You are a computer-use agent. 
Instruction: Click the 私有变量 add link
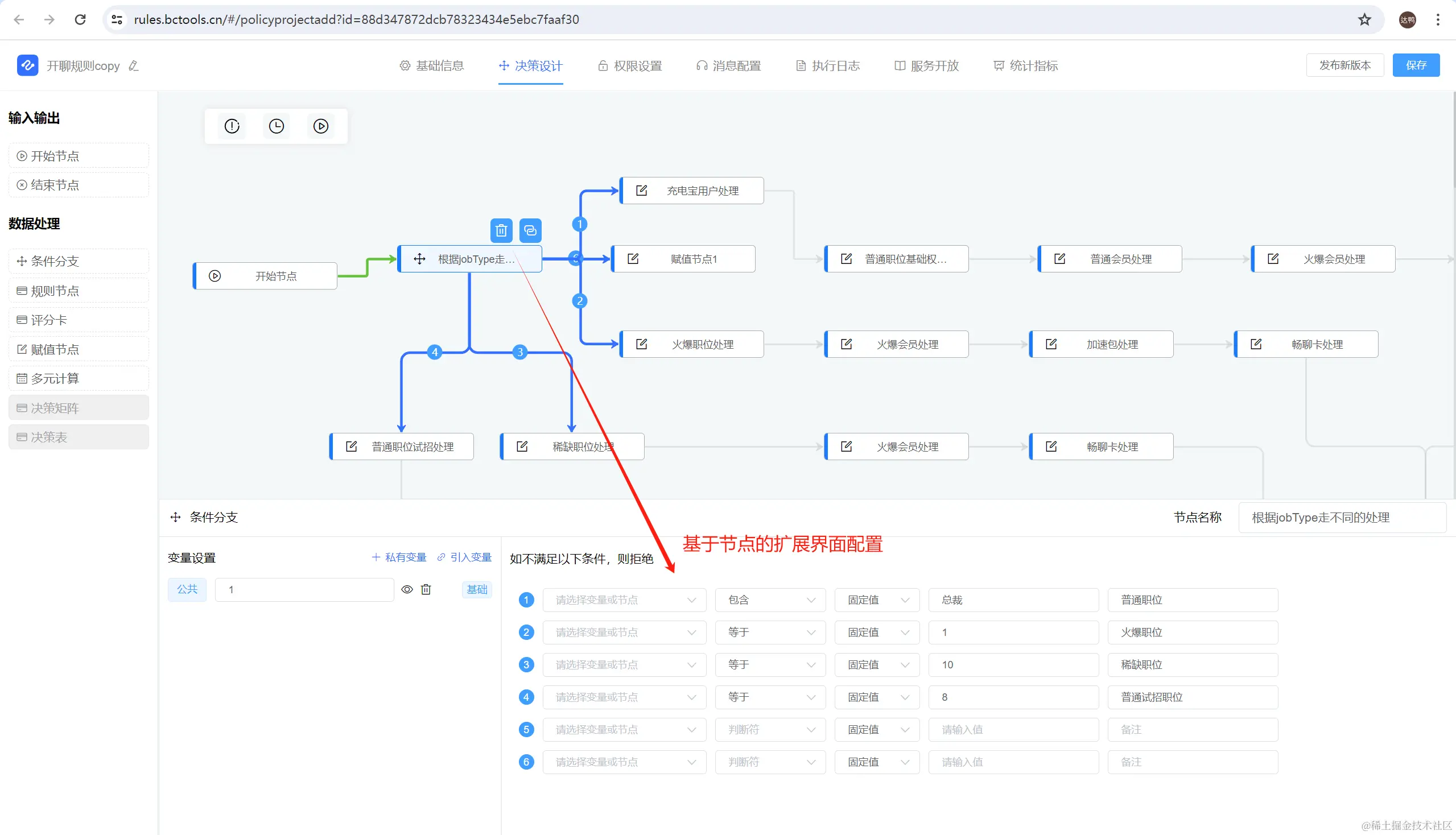tap(399, 557)
